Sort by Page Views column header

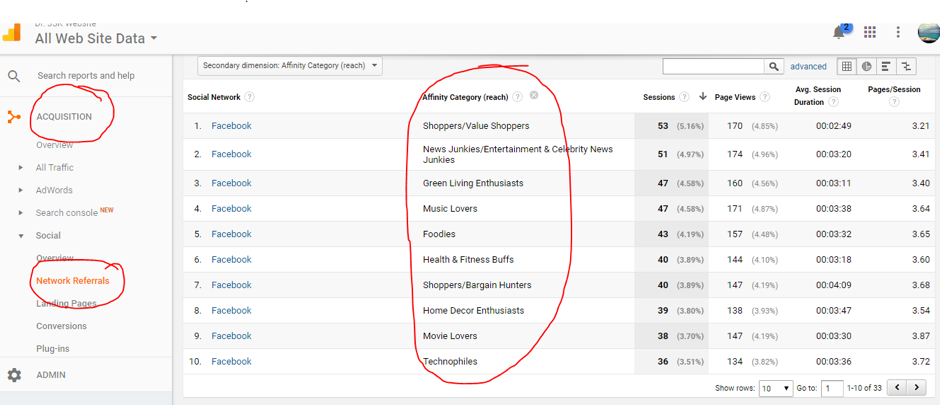[735, 97]
